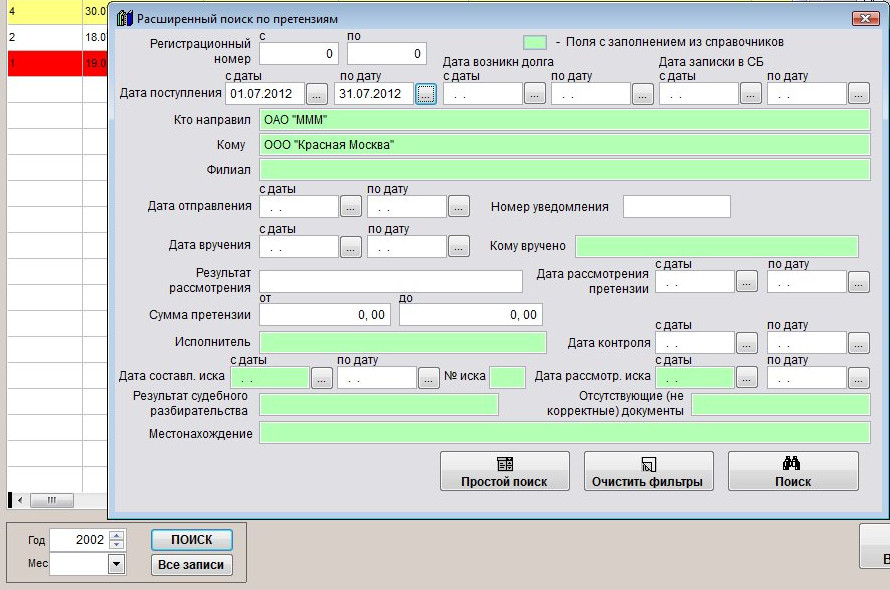Click the horizontal scrollbar left arrow in table

click(x=20, y=500)
